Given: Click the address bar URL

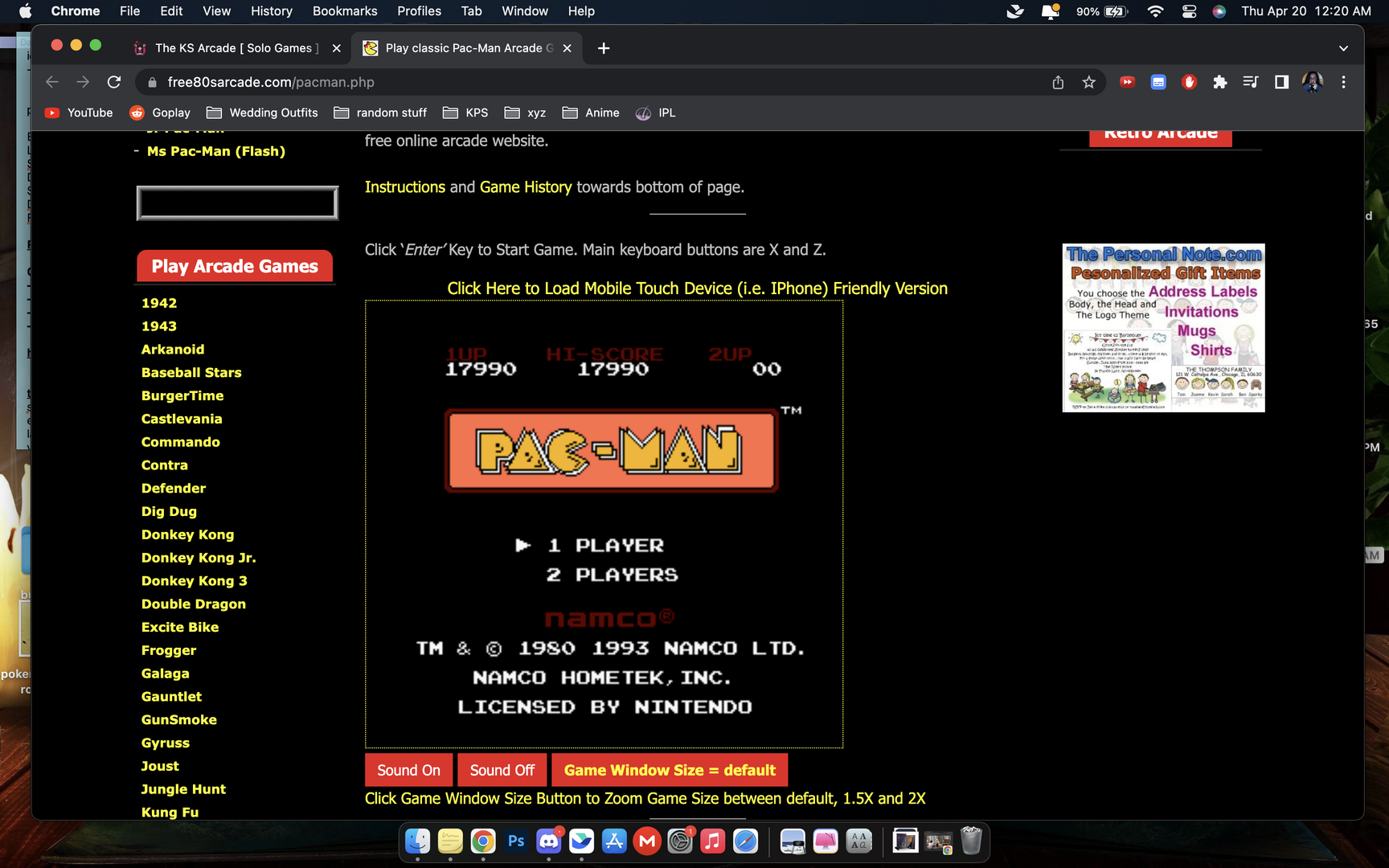Looking at the screenshot, I should [271, 82].
